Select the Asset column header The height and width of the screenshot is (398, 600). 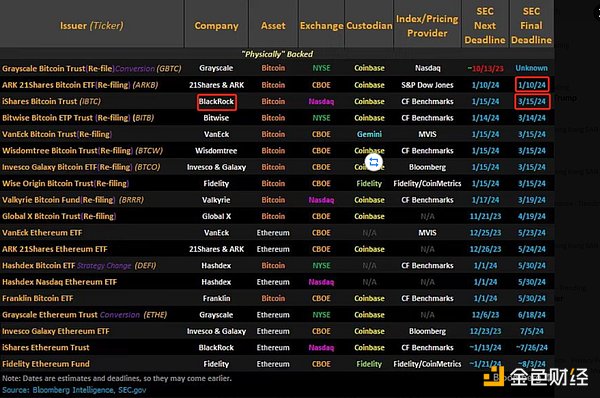tap(273, 26)
